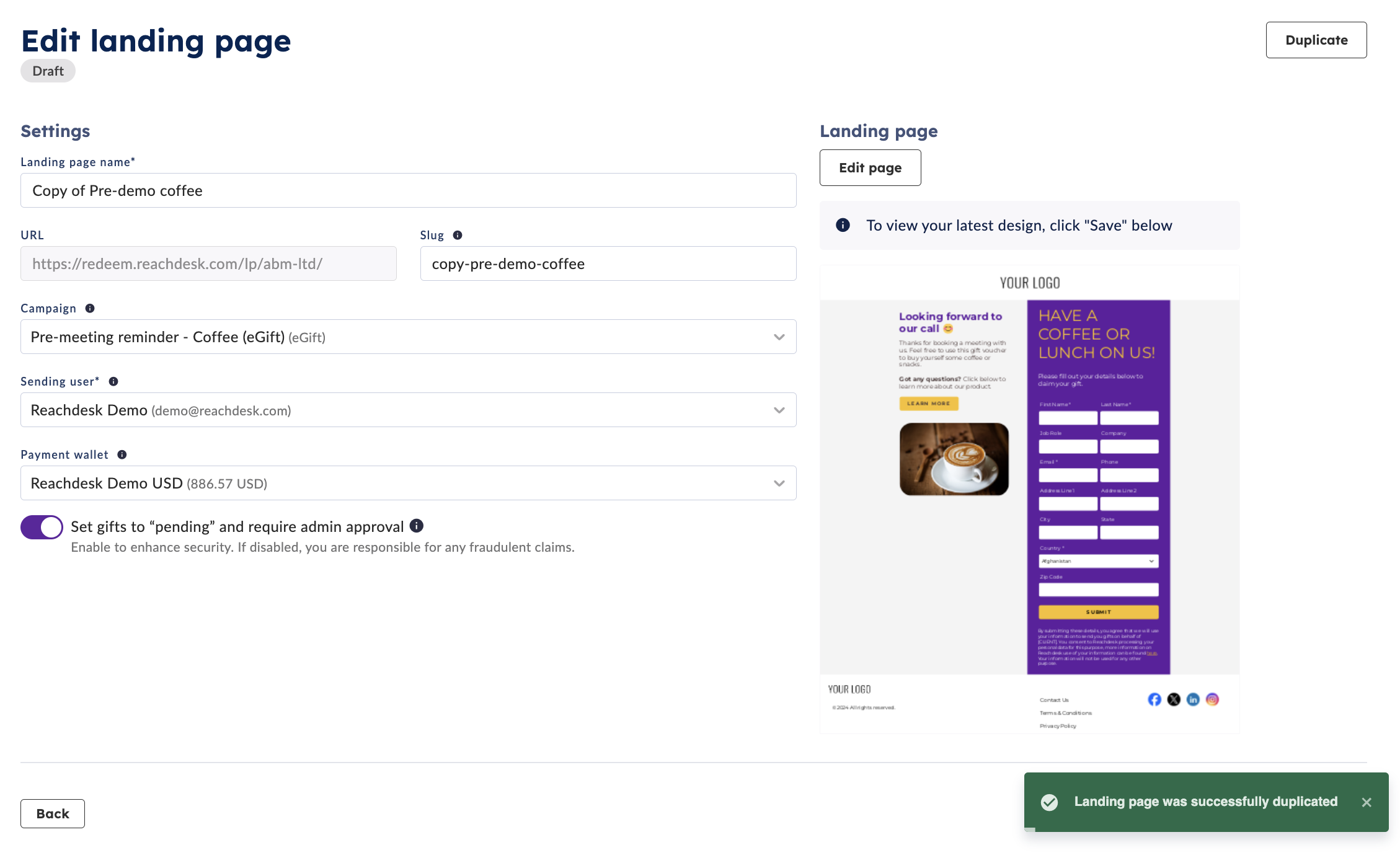This screenshot has height=858, width=1400.
Task: Click 'YOUR LOGO' header in preview
Action: pyautogui.click(x=1029, y=283)
